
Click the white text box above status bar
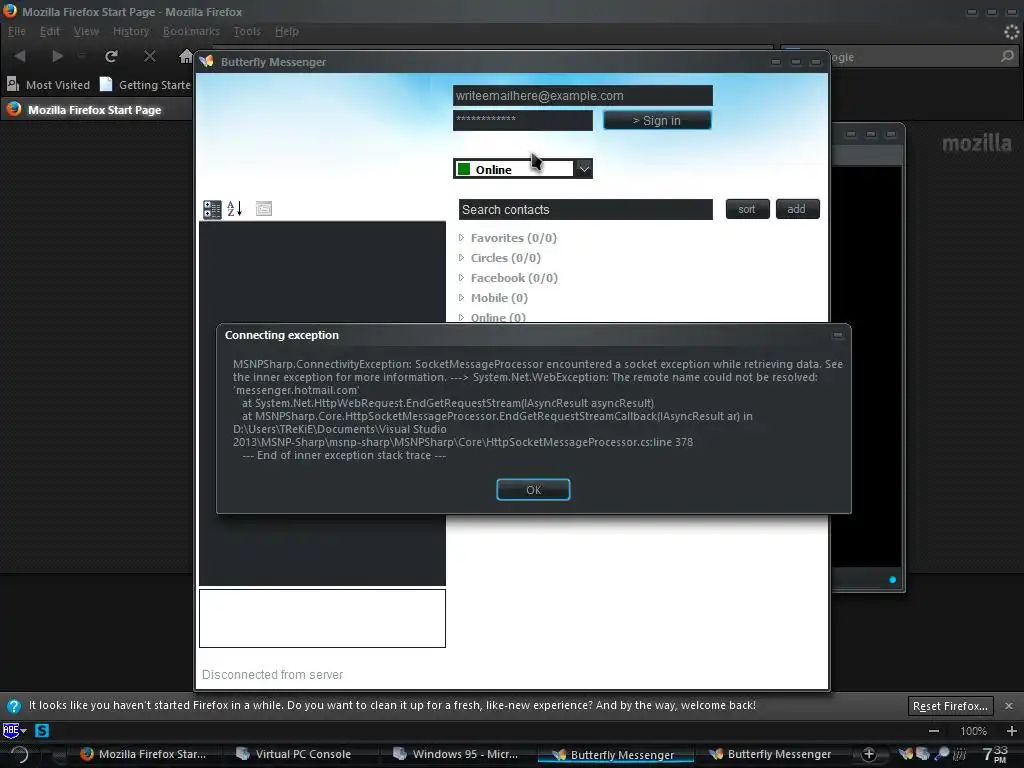click(x=322, y=618)
